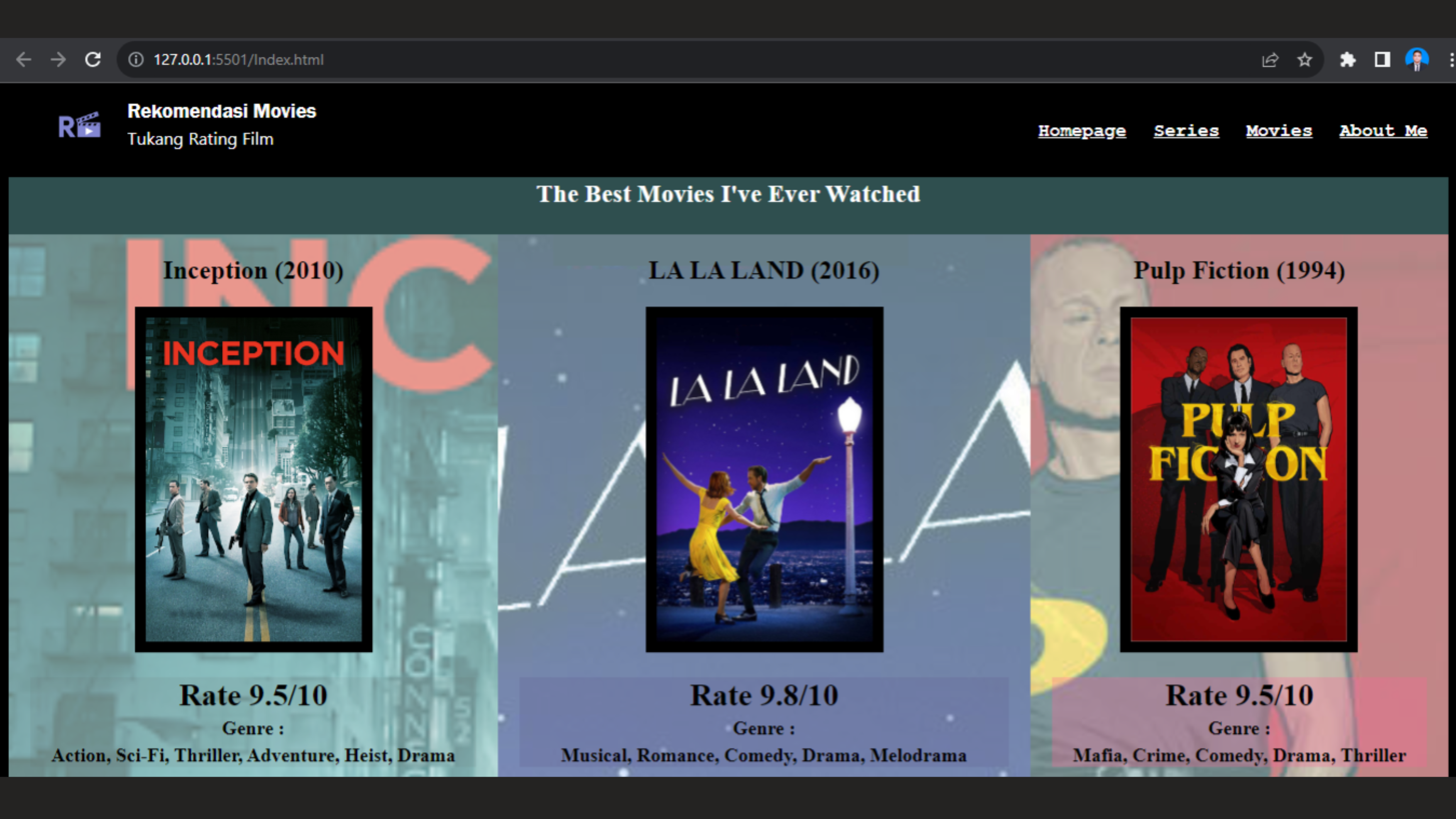Open the About Me nav link

pos(1383,131)
